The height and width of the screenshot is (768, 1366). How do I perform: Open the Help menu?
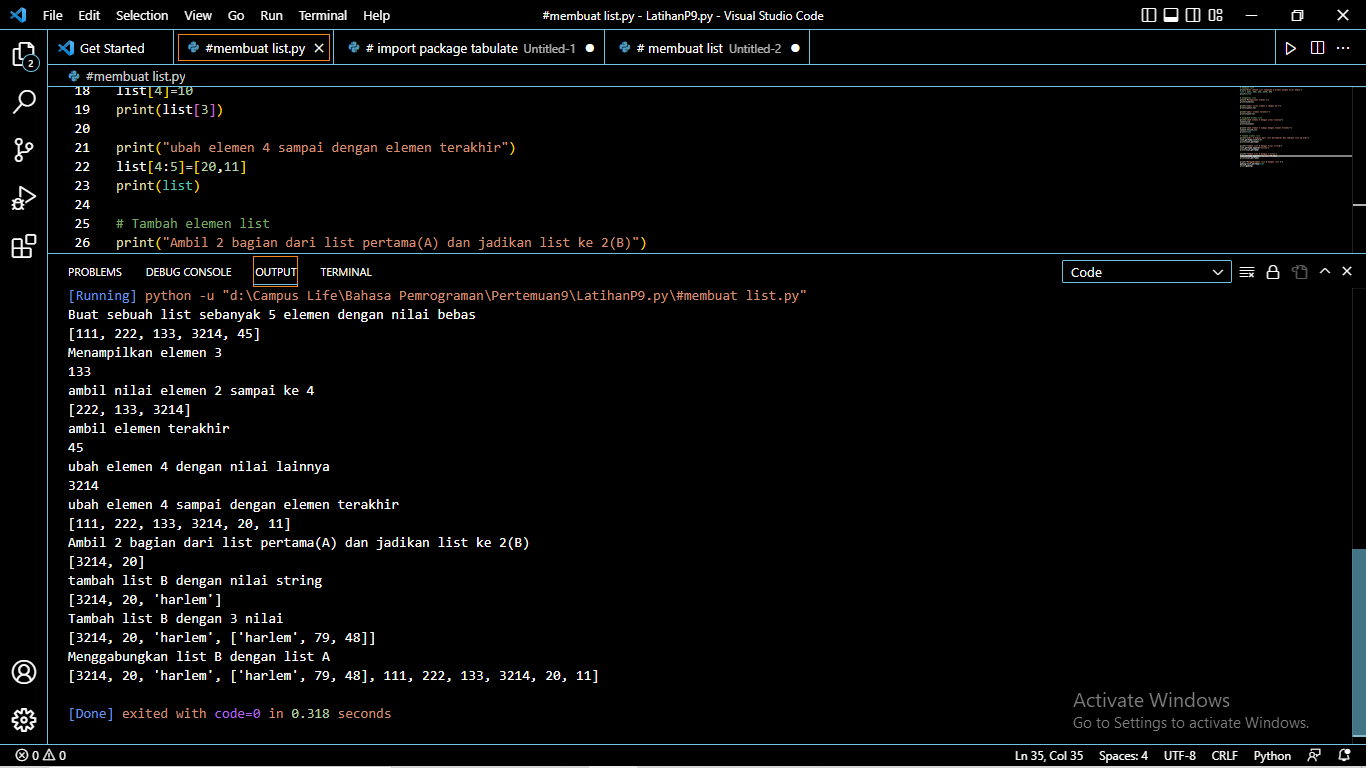point(377,16)
